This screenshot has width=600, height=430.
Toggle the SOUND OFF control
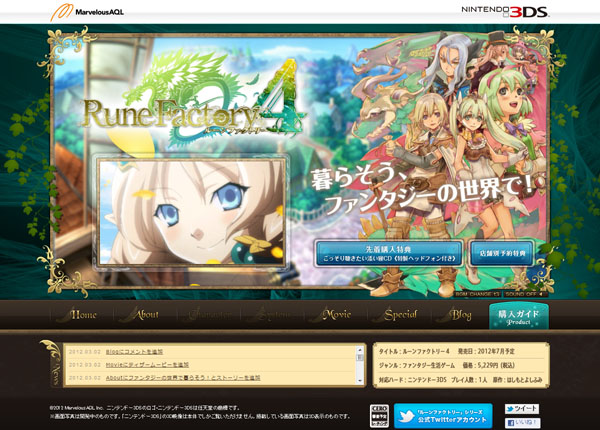point(525,294)
